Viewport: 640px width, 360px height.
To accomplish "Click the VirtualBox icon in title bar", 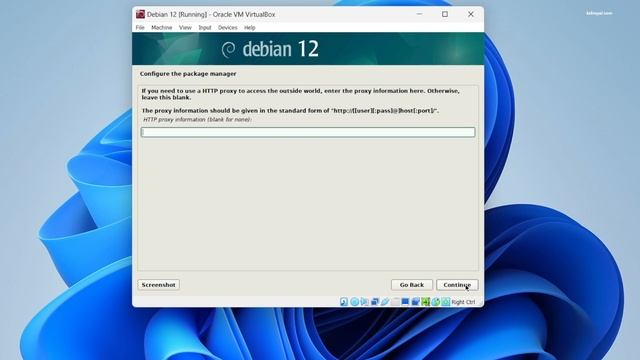I will click(x=140, y=14).
